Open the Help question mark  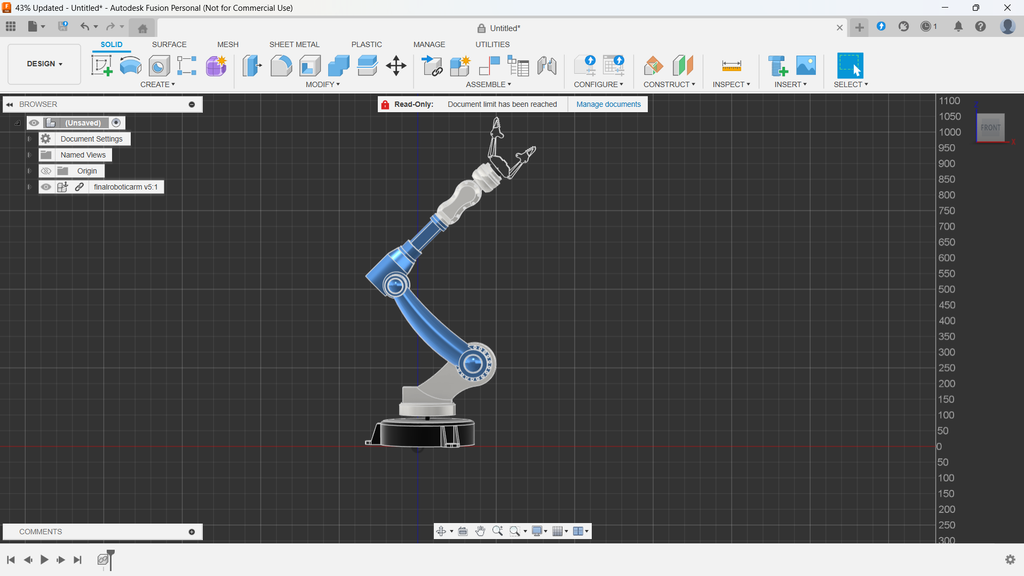tap(980, 27)
